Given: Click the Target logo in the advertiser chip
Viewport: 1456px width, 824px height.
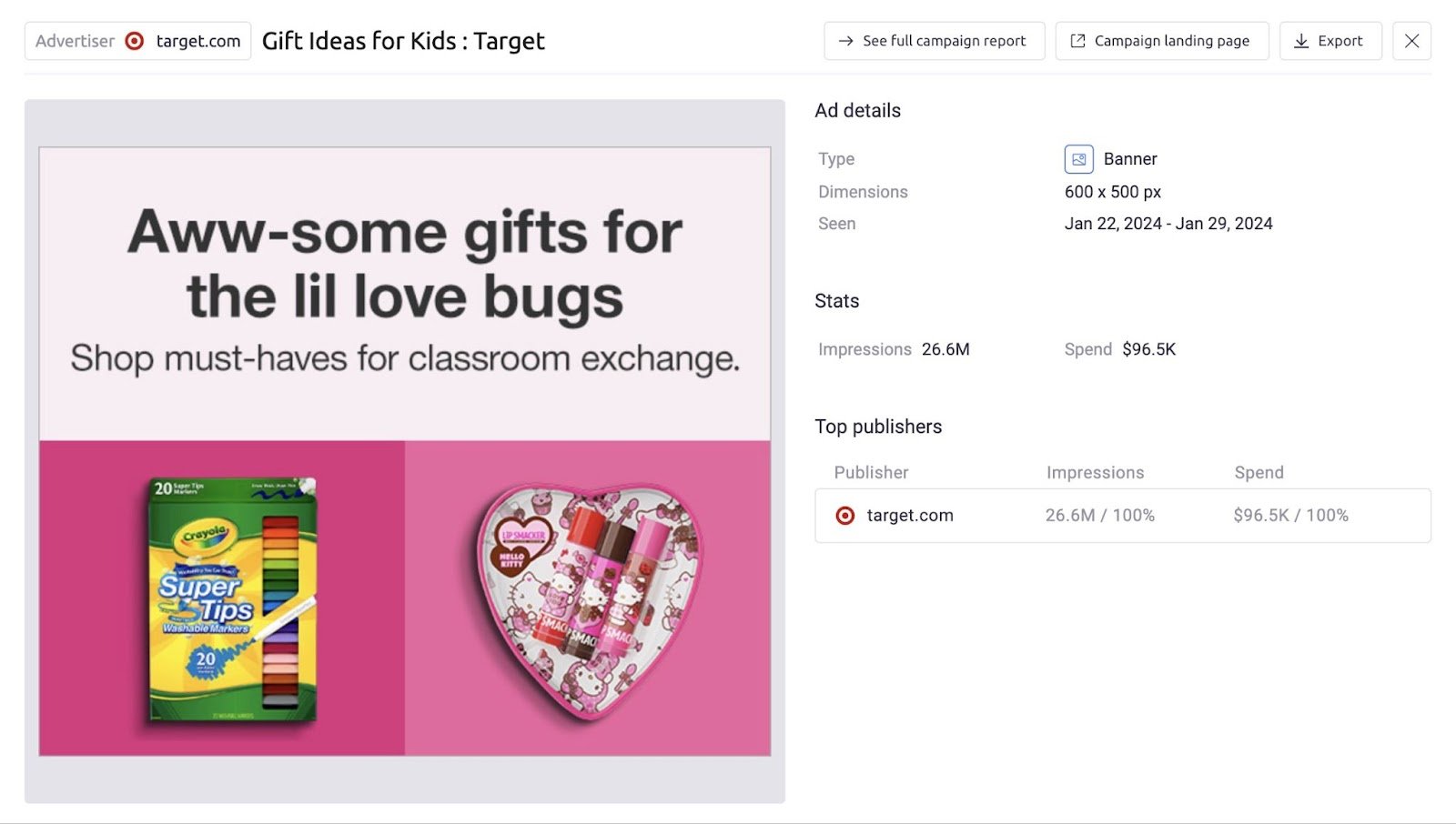Looking at the screenshot, I should coord(136,41).
